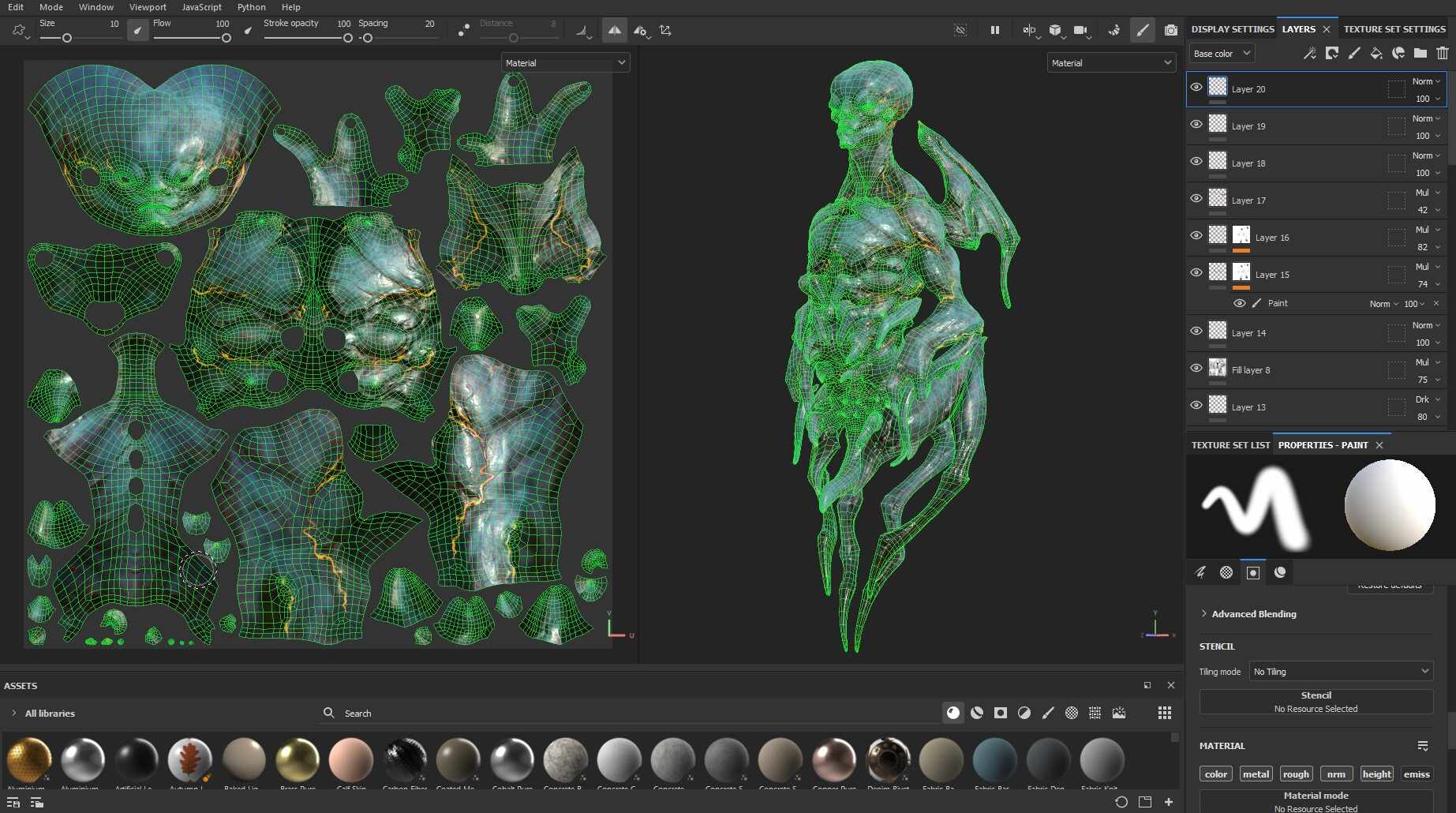Click the Assets search field
This screenshot has height=813, width=1456.
631,713
